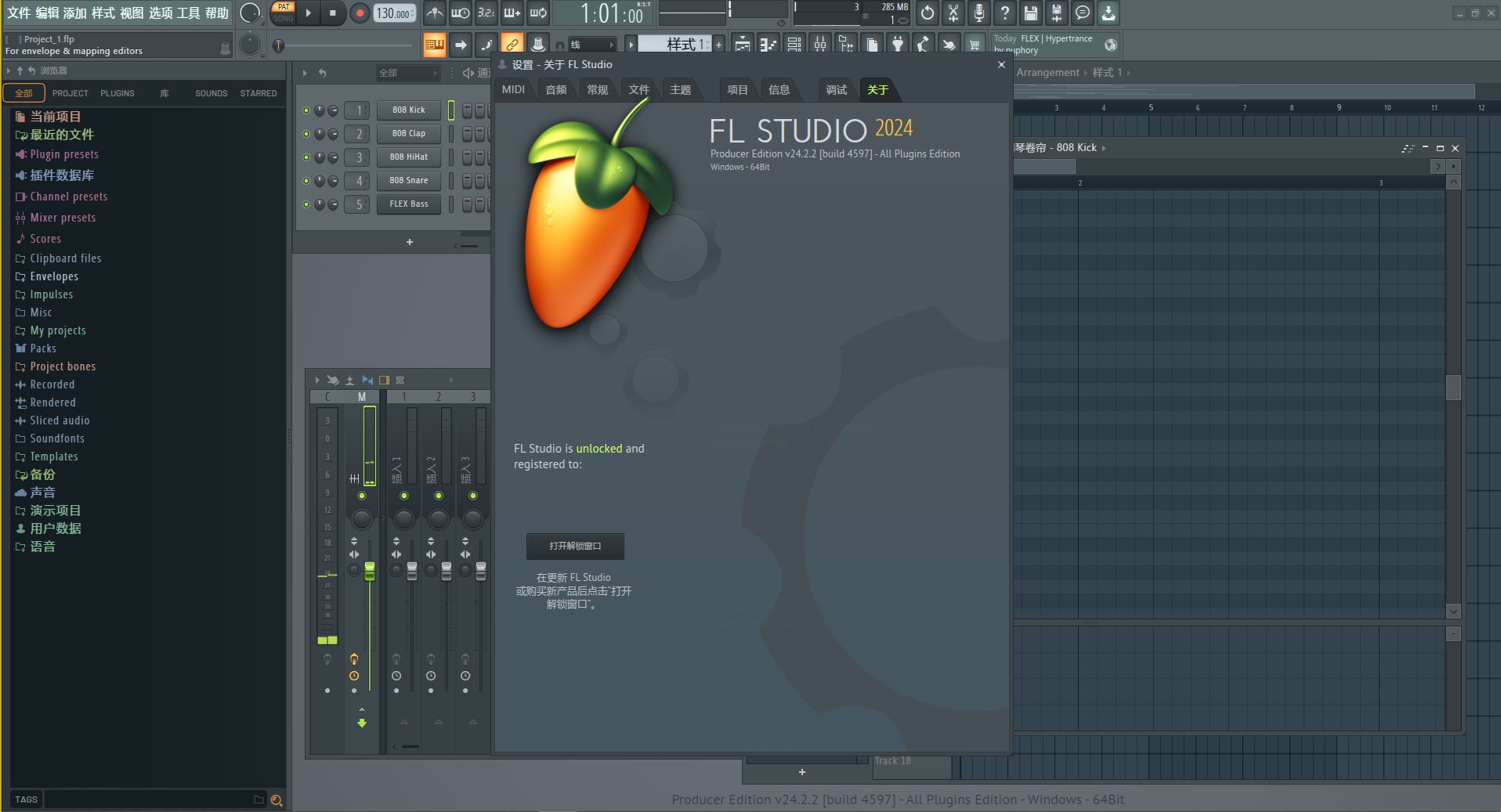Mute the FLEX Bass channel green light
The image size is (1501, 812).
[306, 204]
